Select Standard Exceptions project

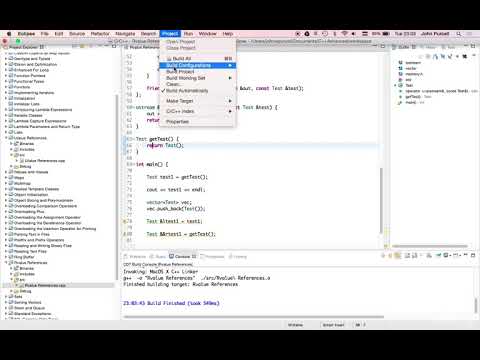(33, 314)
